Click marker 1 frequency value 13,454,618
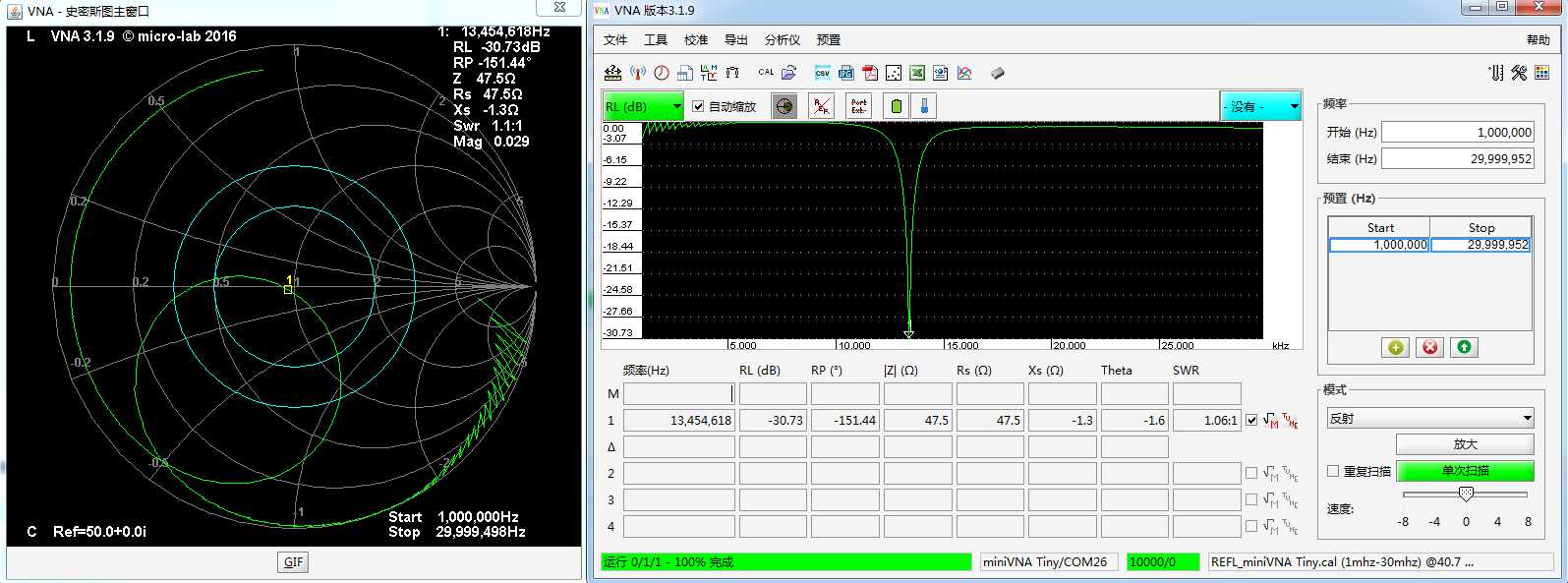 point(678,420)
